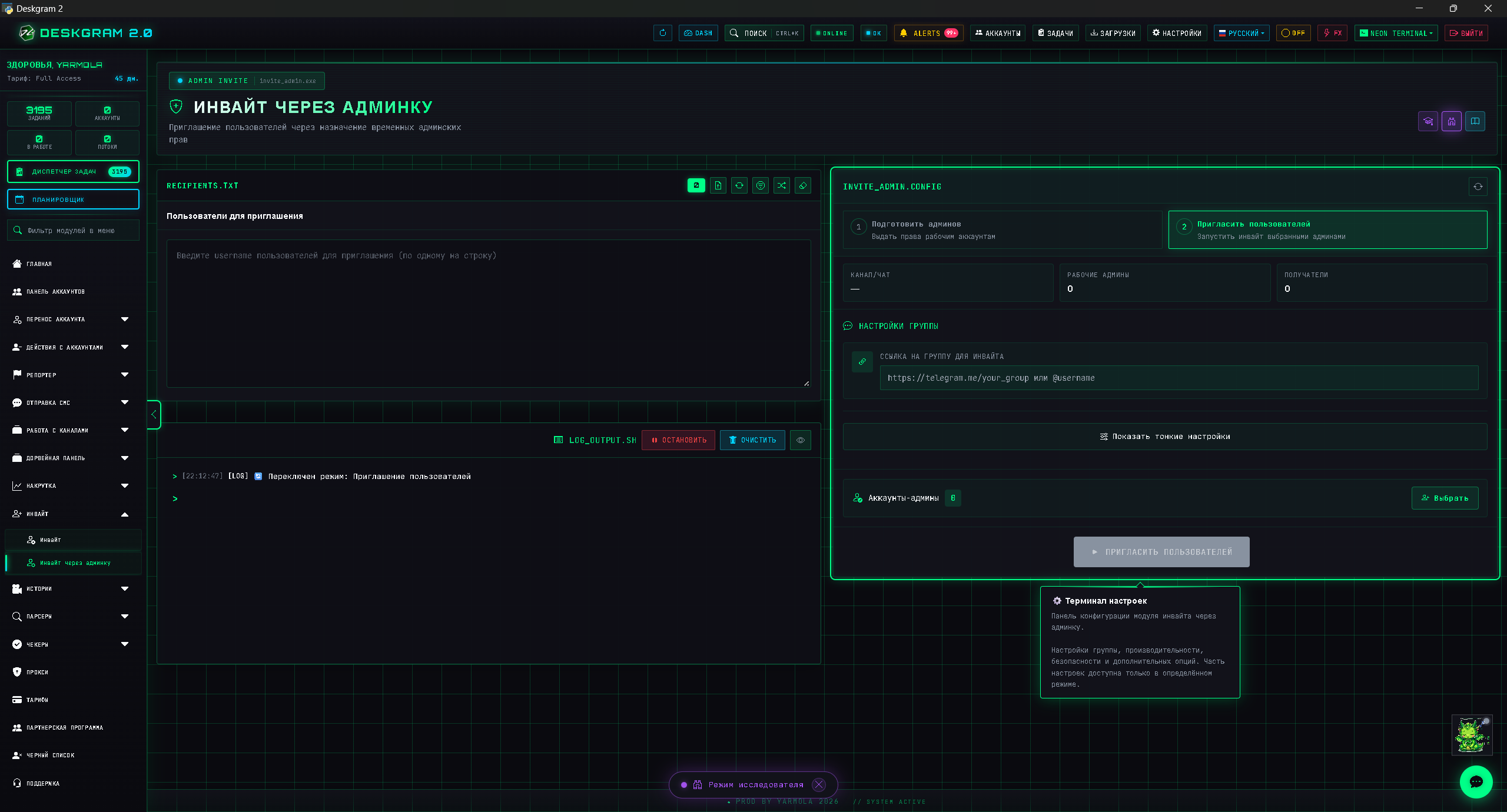
Task: Toggle the log visibility eye icon
Action: [x=800, y=440]
